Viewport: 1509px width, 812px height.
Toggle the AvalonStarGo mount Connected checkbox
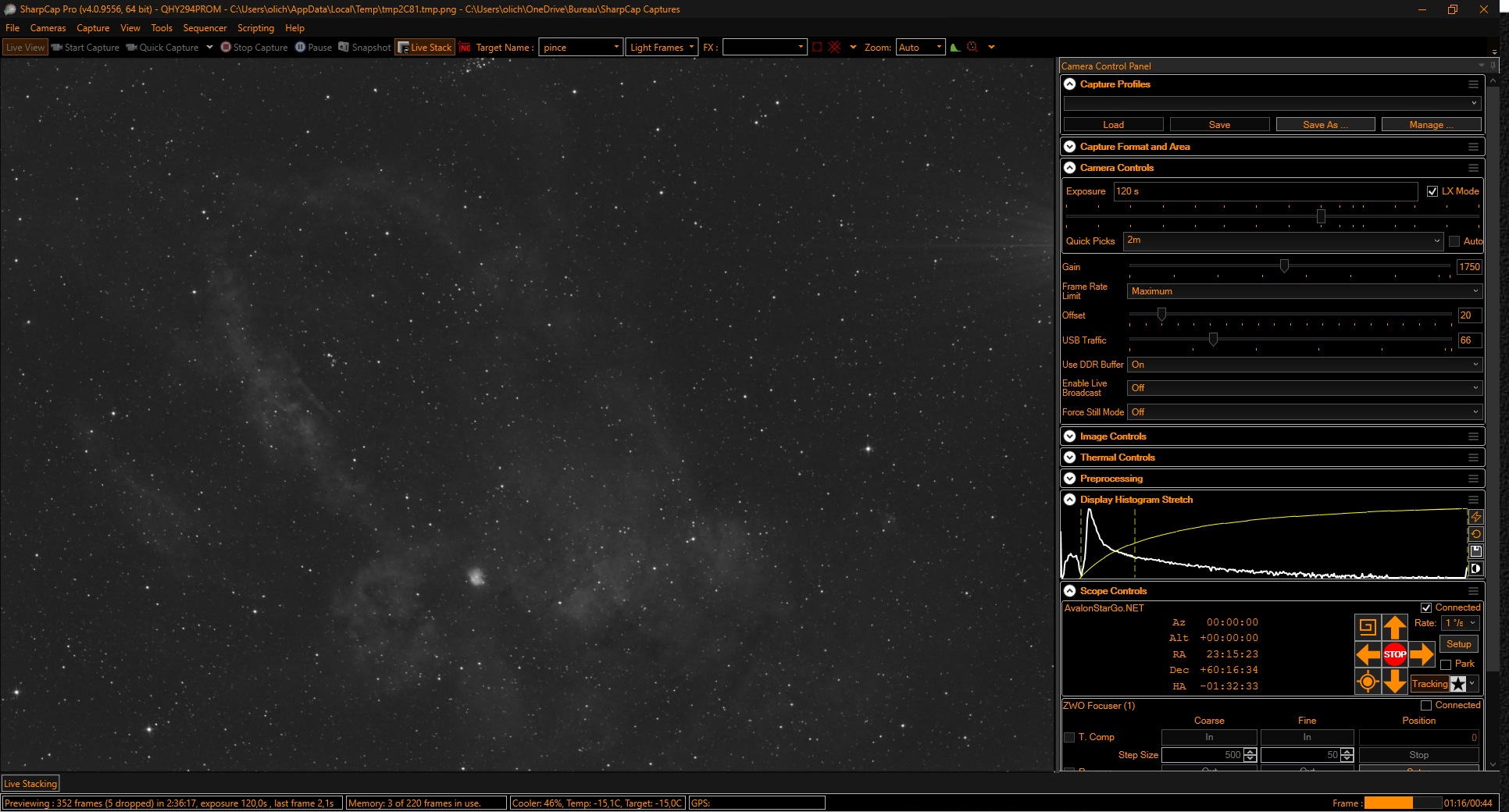1426,607
